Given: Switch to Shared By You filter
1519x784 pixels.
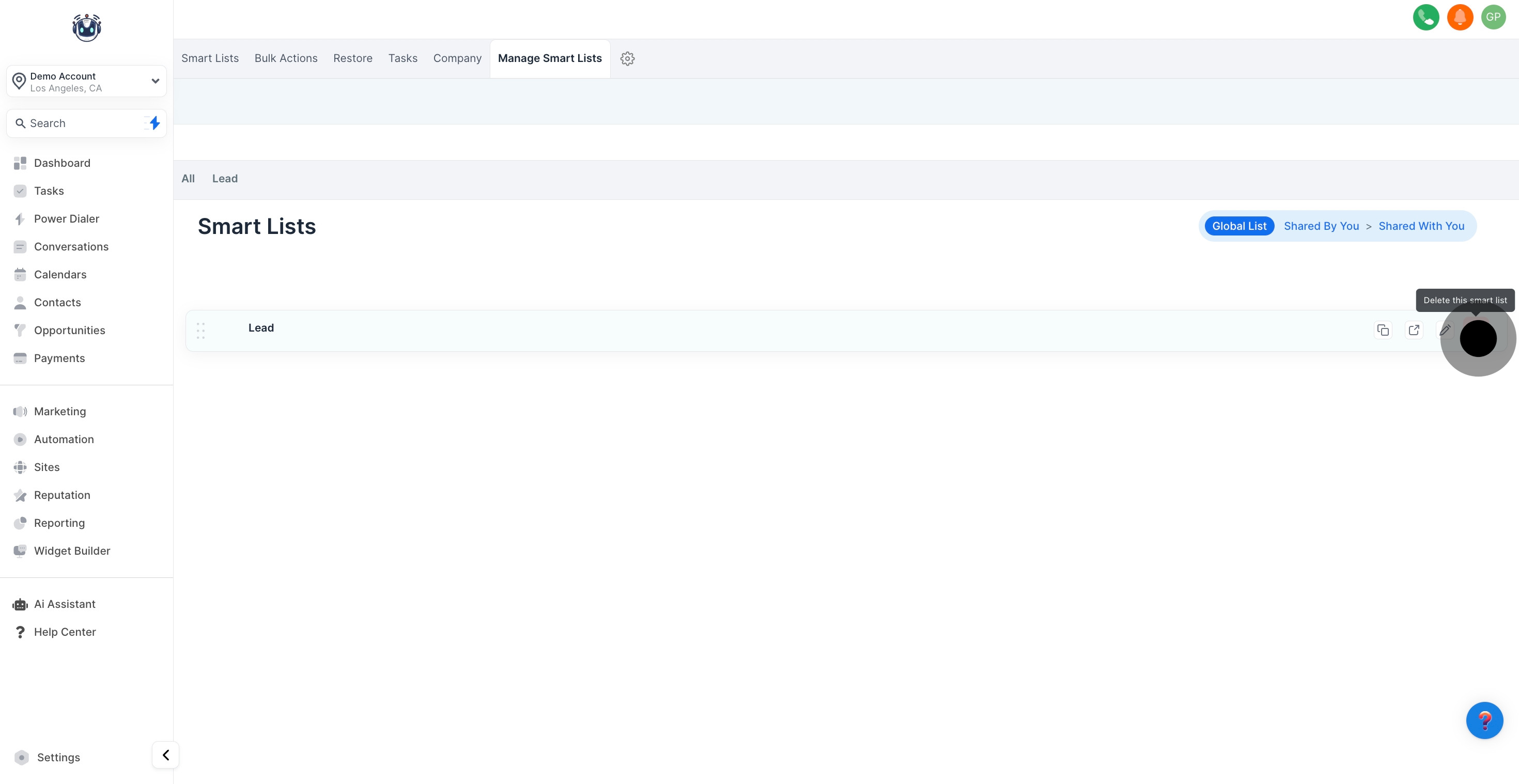Looking at the screenshot, I should pyautogui.click(x=1321, y=226).
